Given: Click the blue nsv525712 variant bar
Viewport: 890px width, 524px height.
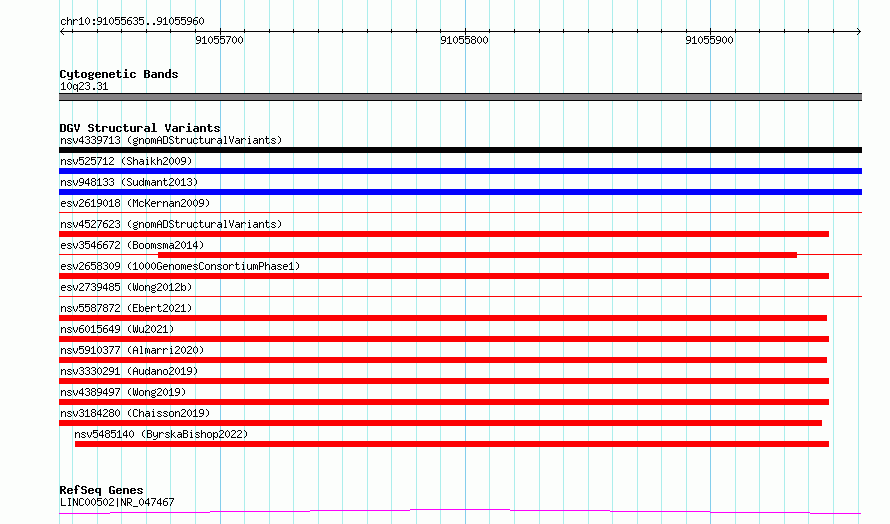Looking at the screenshot, I should pyautogui.click(x=460, y=171).
